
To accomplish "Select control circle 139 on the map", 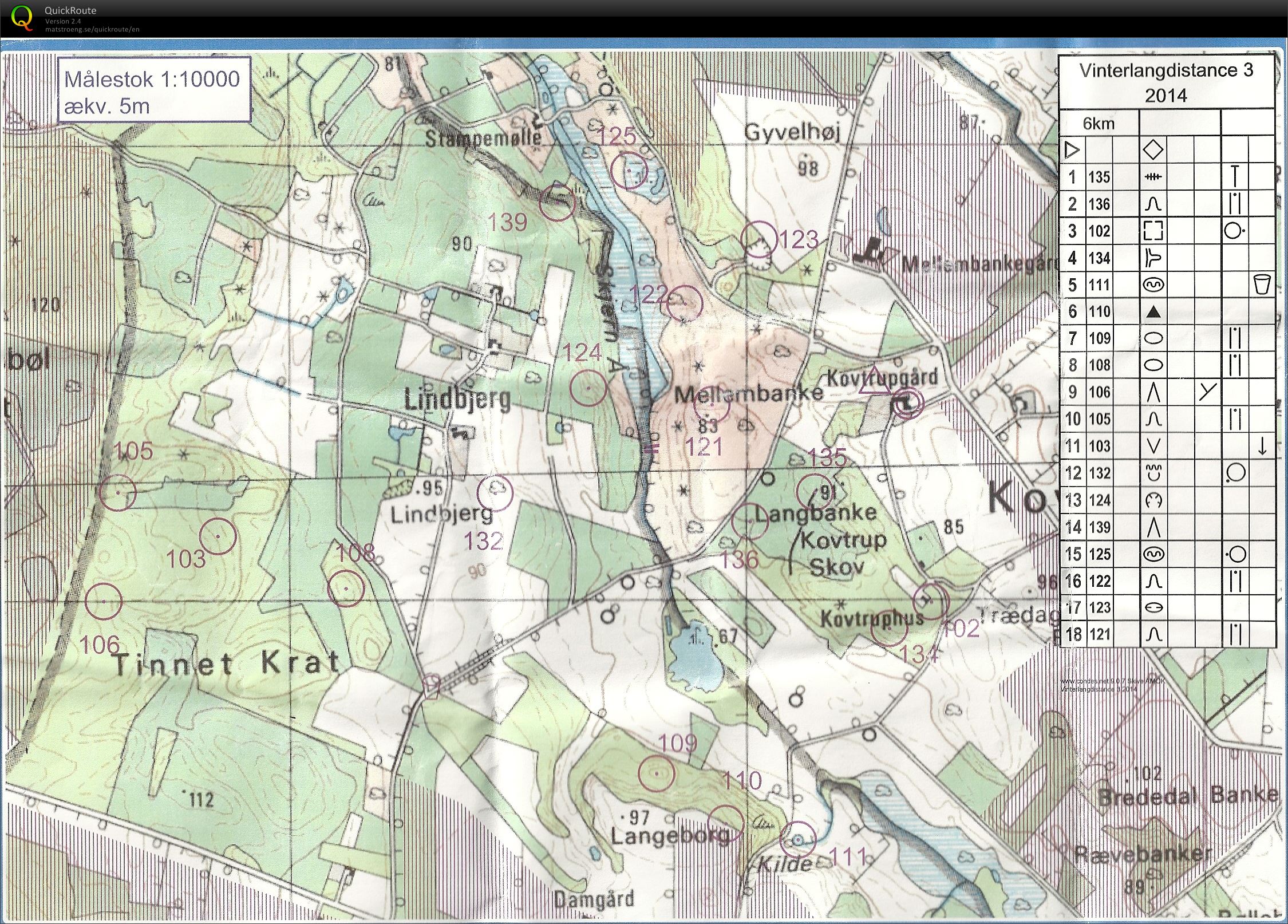I will pos(556,202).
